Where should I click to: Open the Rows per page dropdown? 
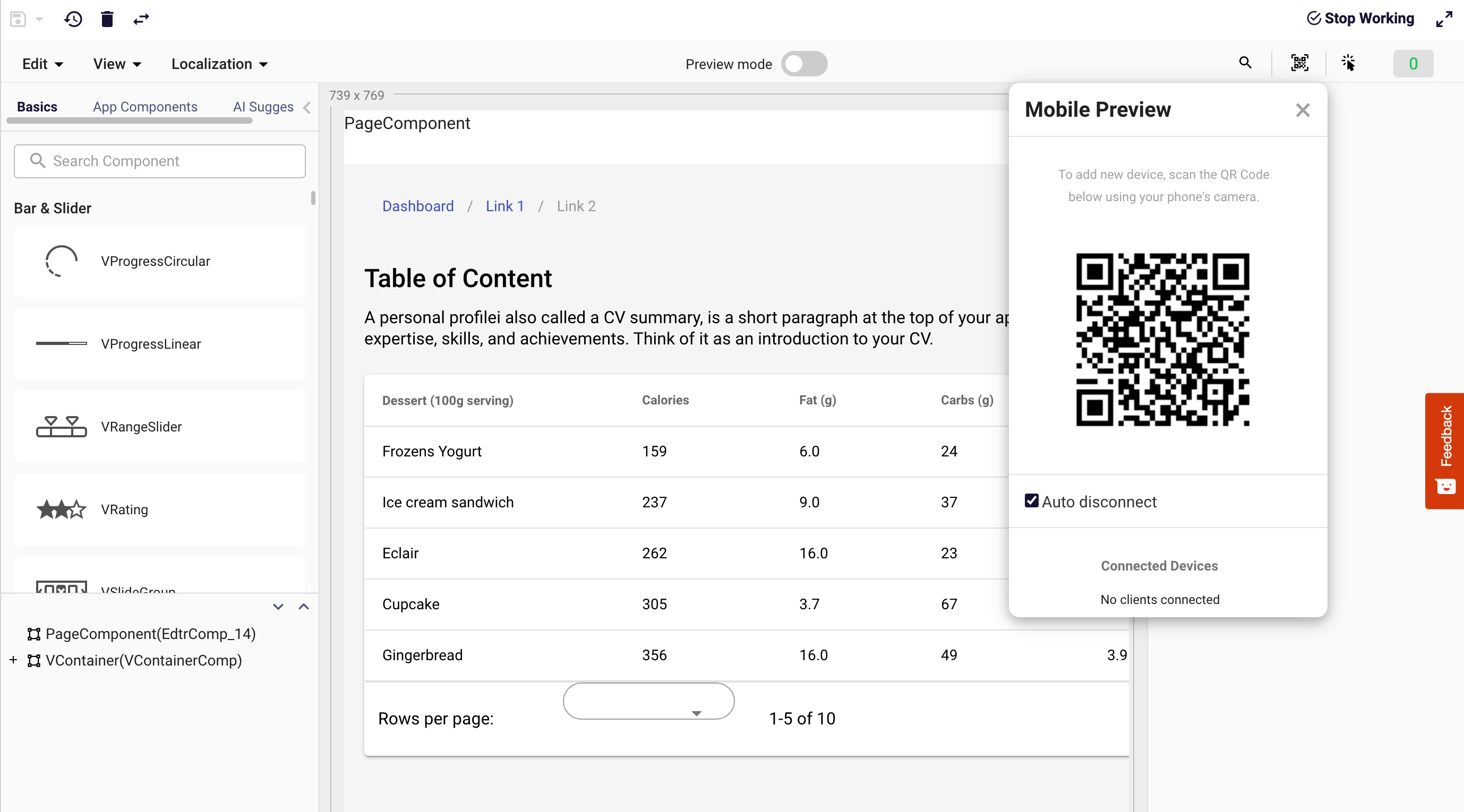[x=648, y=702]
